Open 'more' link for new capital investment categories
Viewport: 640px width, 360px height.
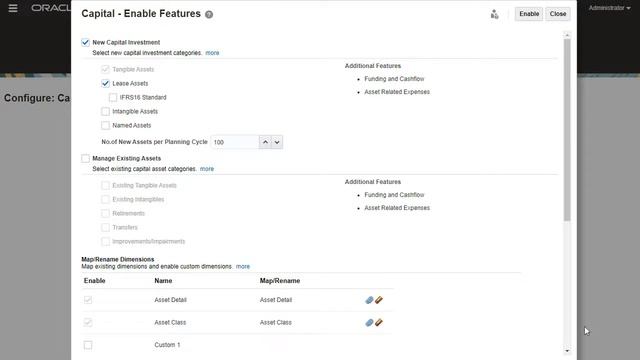click(x=212, y=53)
